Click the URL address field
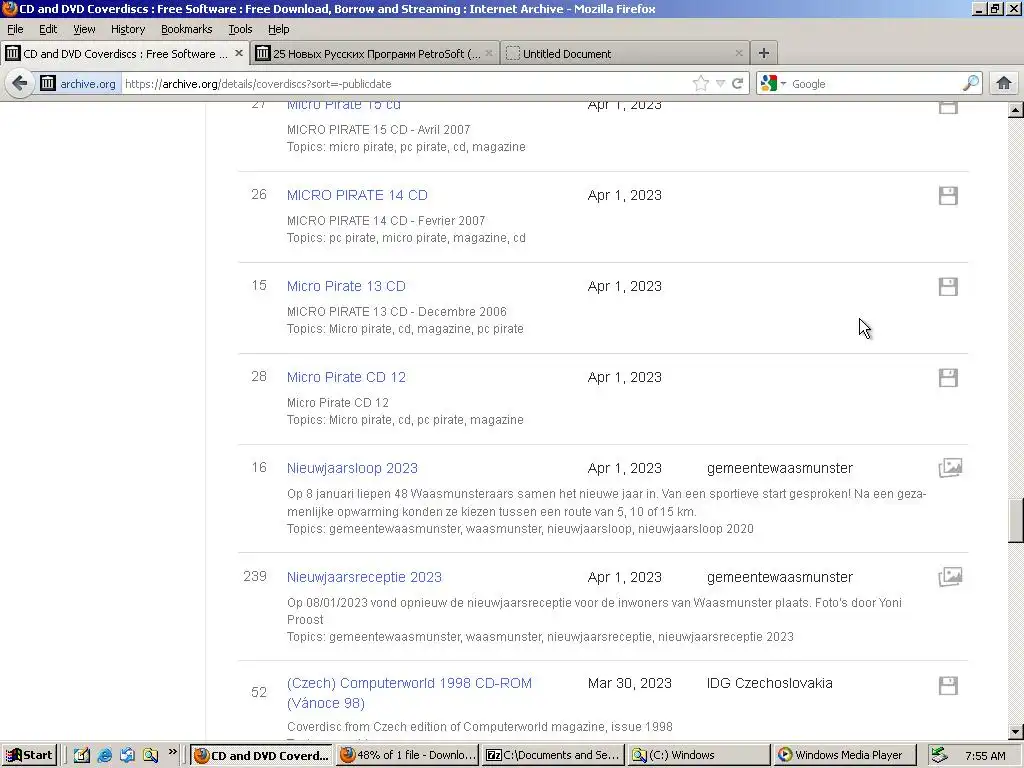Screen dimensions: 1024x768 point(405,84)
